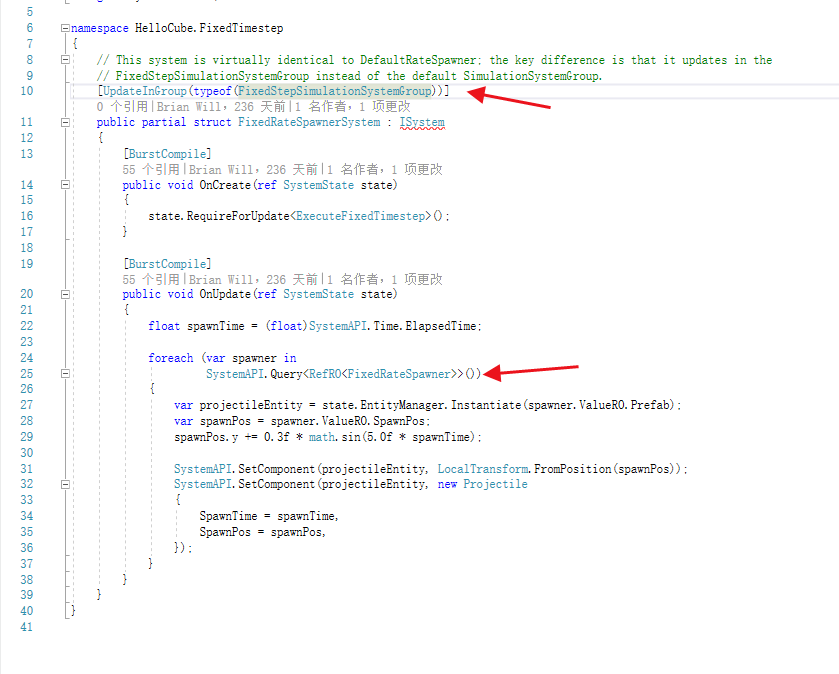Collapse the HelloCube.FixedTimestep namespace block
The height and width of the screenshot is (674, 839).
click(65, 28)
